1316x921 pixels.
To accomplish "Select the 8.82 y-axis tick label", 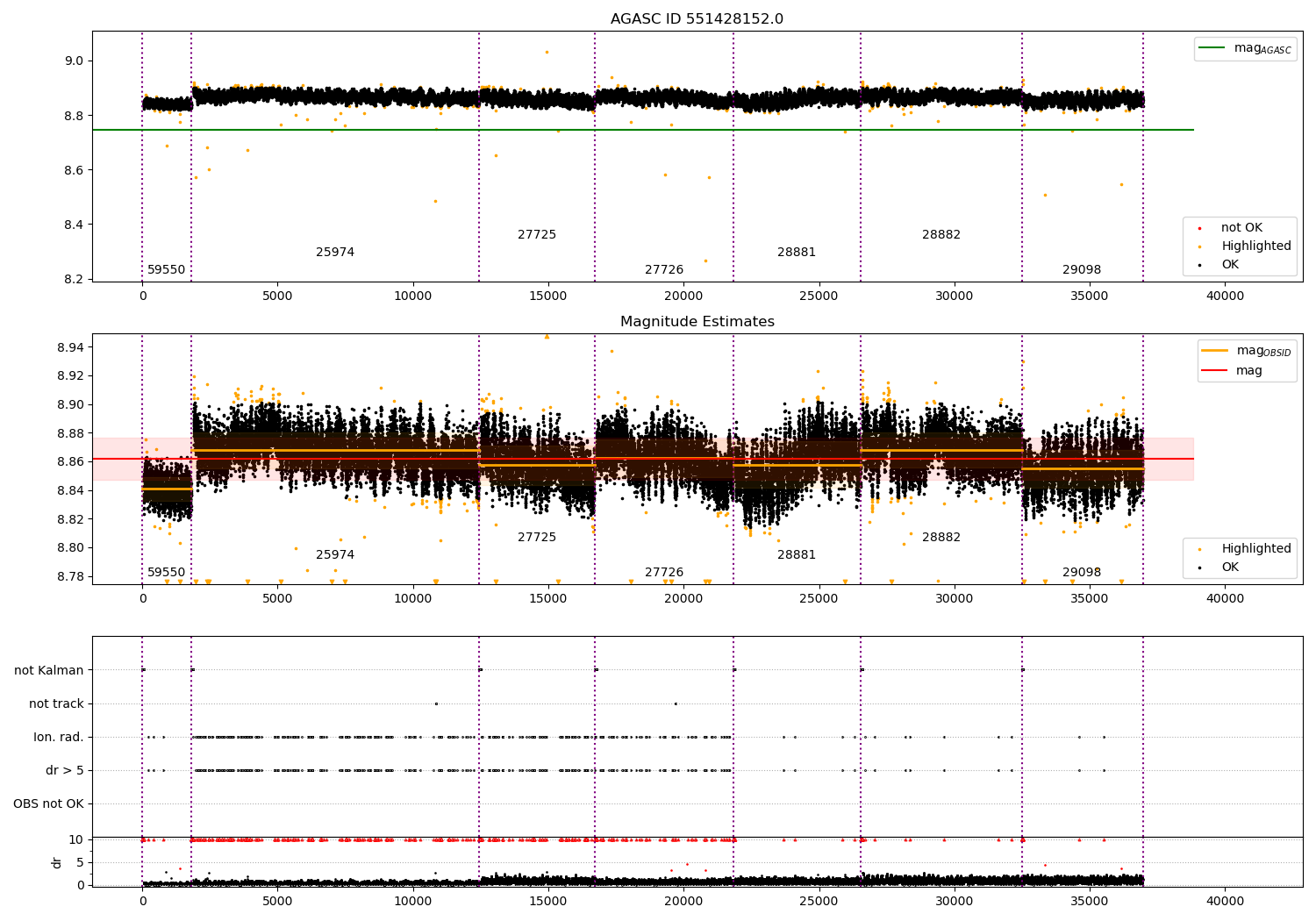I will 70,519.
